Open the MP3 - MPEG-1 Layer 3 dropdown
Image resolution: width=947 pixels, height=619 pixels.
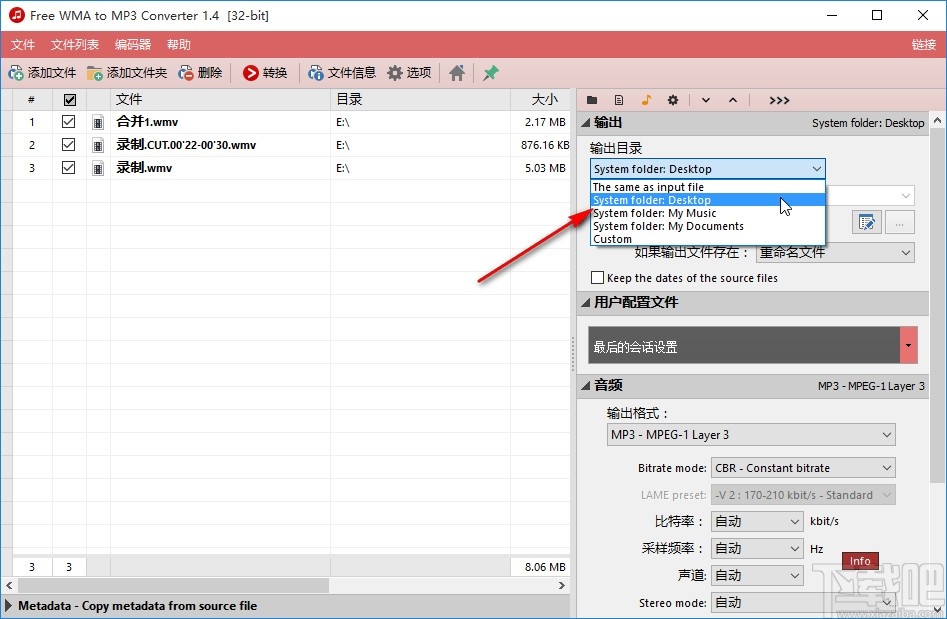[x=751, y=434]
